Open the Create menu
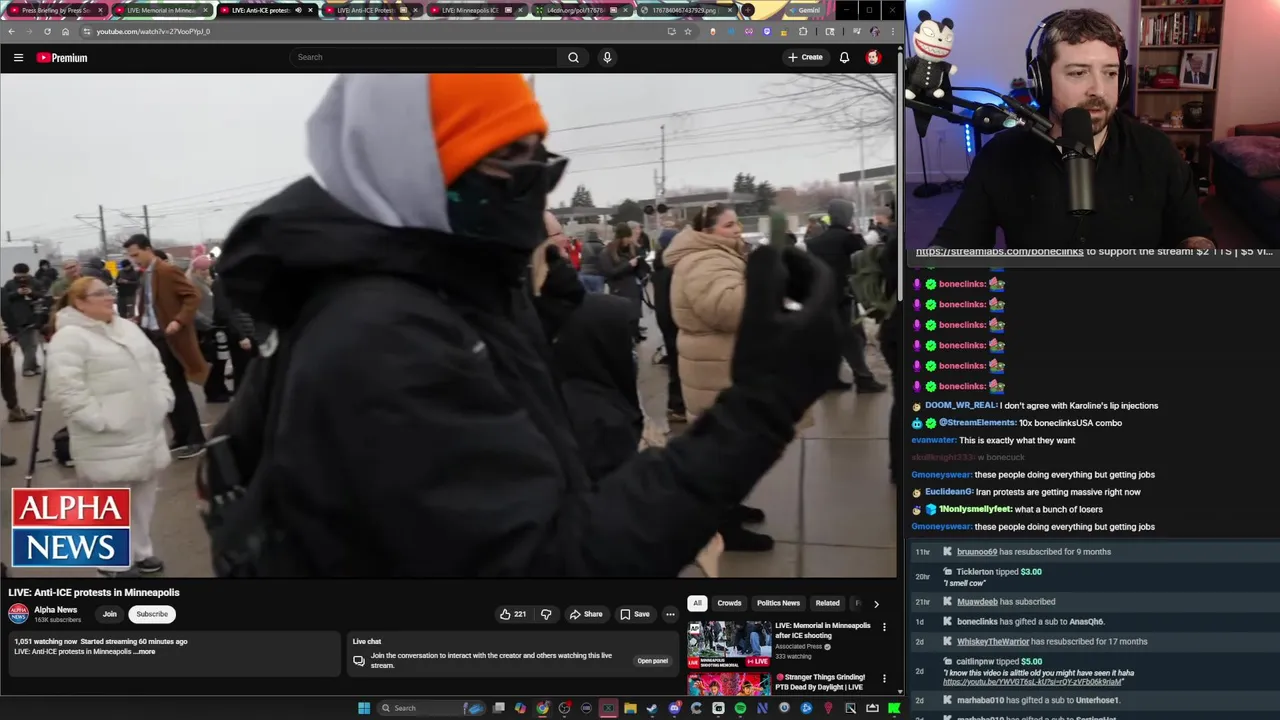Image resolution: width=1280 pixels, height=720 pixels. coord(805,57)
